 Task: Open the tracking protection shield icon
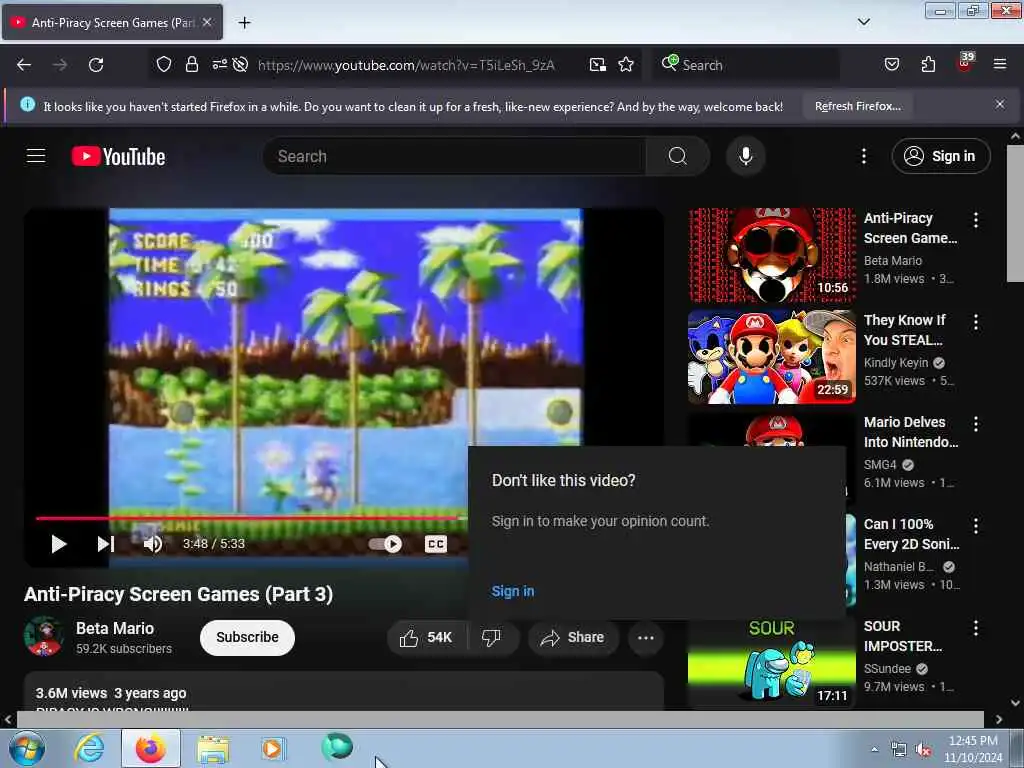[163, 64]
